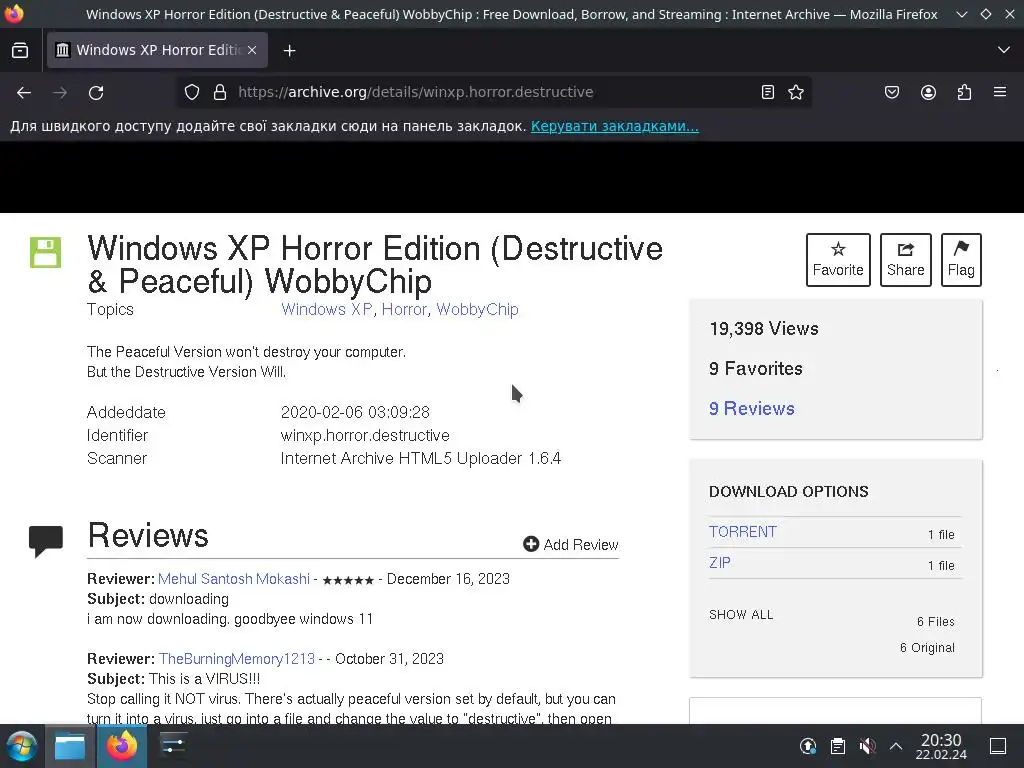Open the file manager taskbar icon

click(x=70, y=746)
